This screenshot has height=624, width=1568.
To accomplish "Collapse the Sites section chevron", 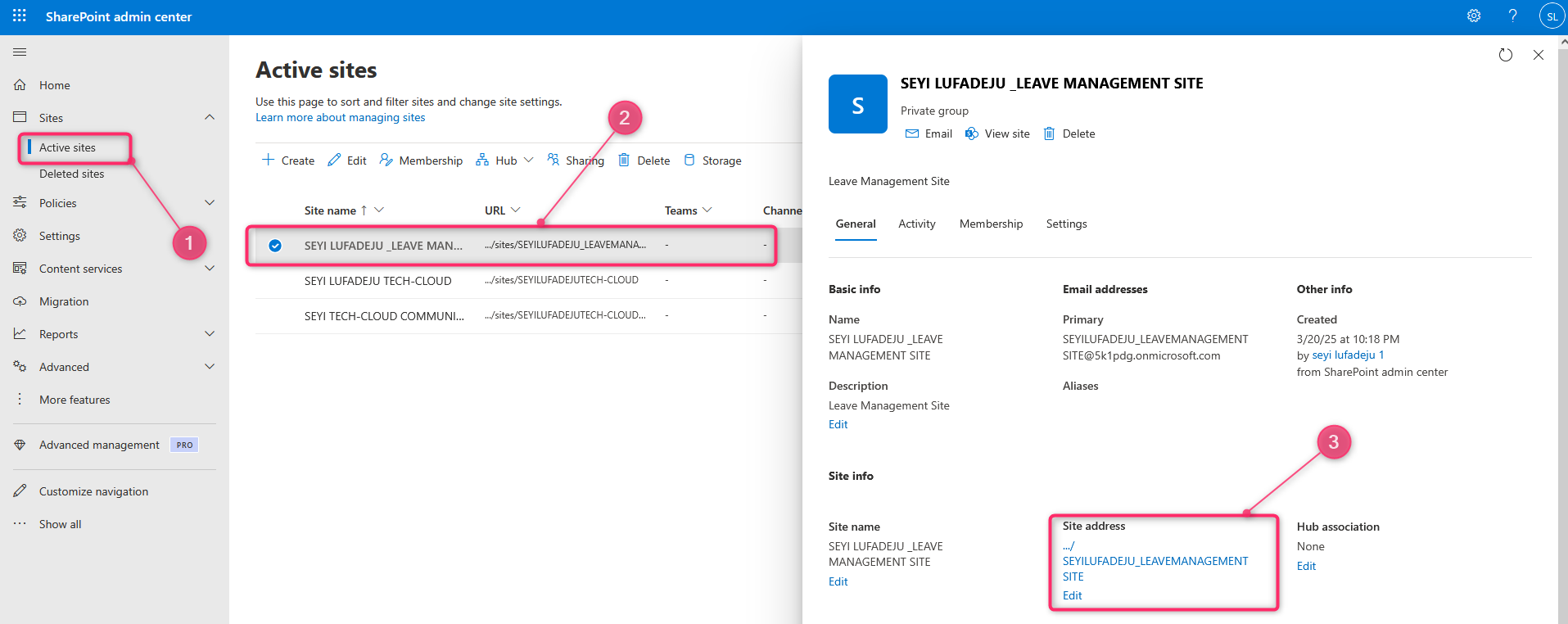I will (210, 117).
